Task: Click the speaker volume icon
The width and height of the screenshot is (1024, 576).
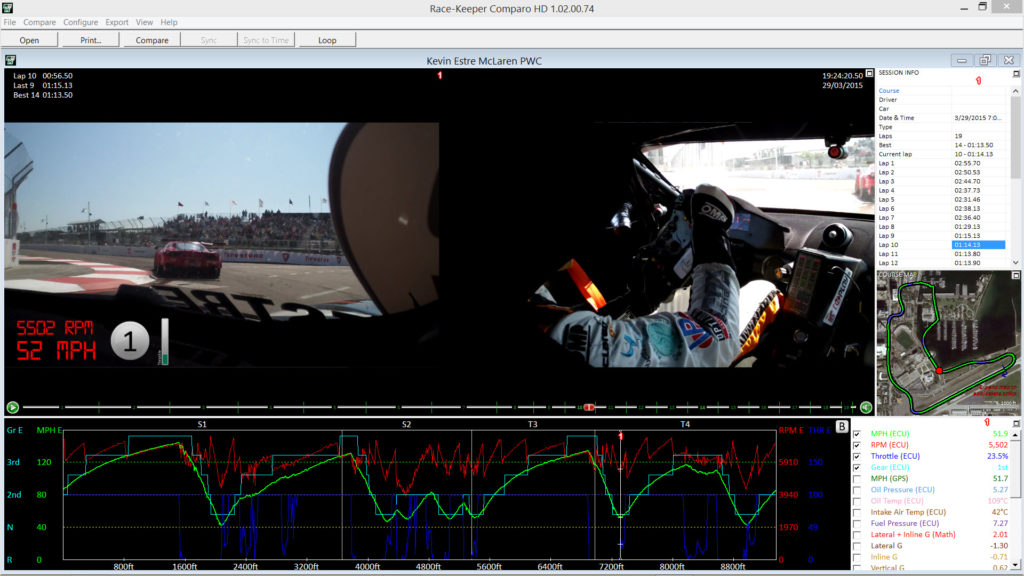Action: [x=865, y=407]
